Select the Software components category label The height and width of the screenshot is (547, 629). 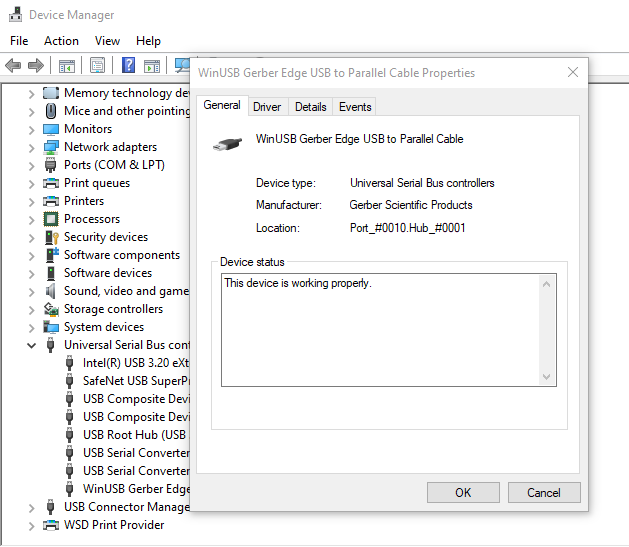(122, 255)
